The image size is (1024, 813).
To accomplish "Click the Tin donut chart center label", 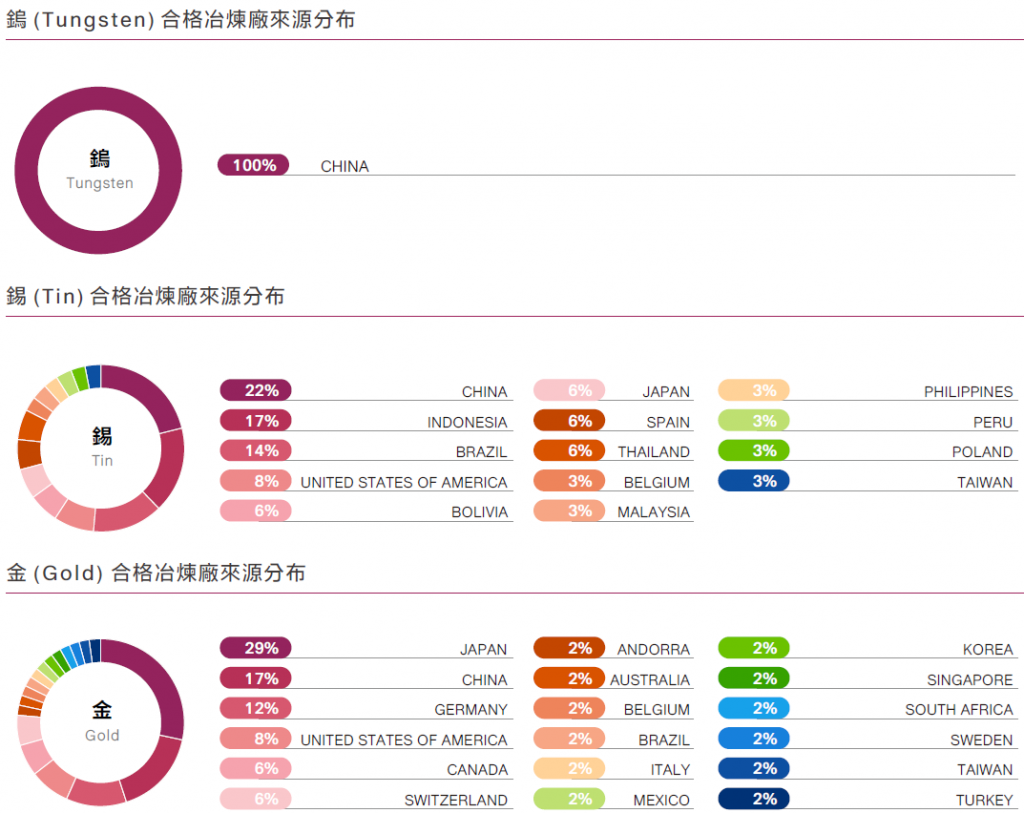I will (102, 447).
